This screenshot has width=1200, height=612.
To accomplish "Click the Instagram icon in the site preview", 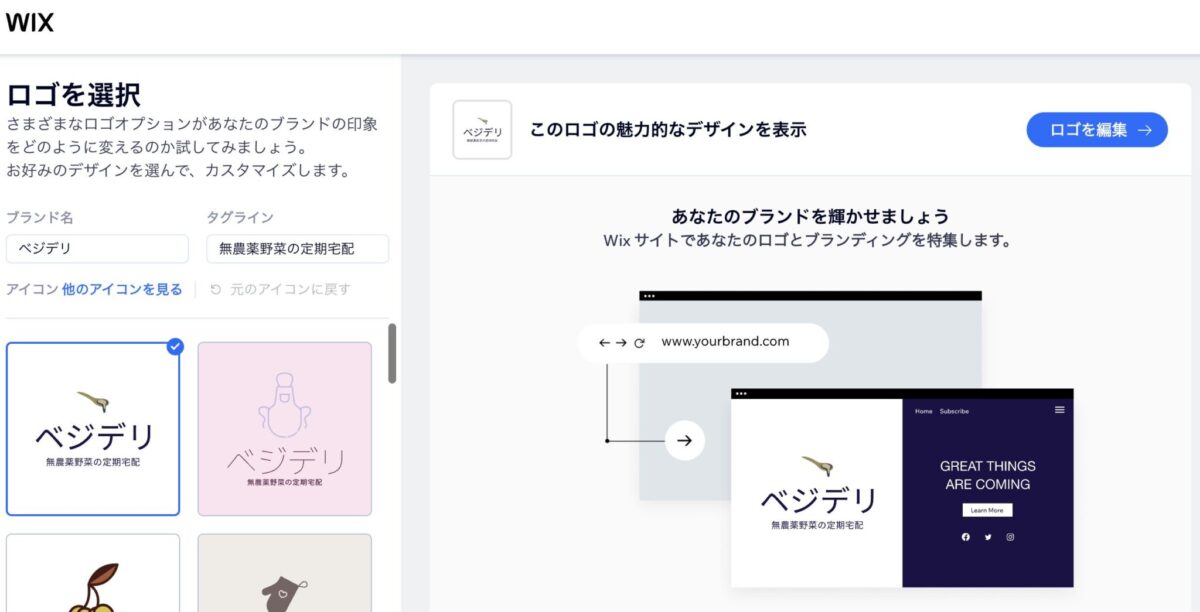I will coord(1010,537).
